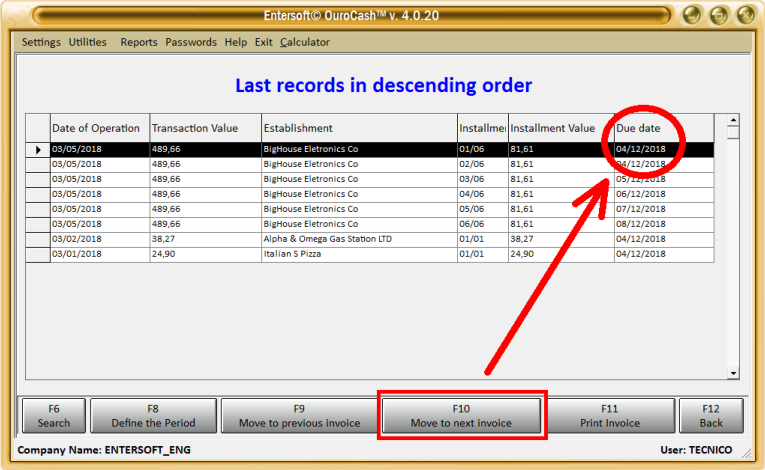Screen dimensions: 765x470
Task: Click due date 06/12/2018
Action: 664,194
